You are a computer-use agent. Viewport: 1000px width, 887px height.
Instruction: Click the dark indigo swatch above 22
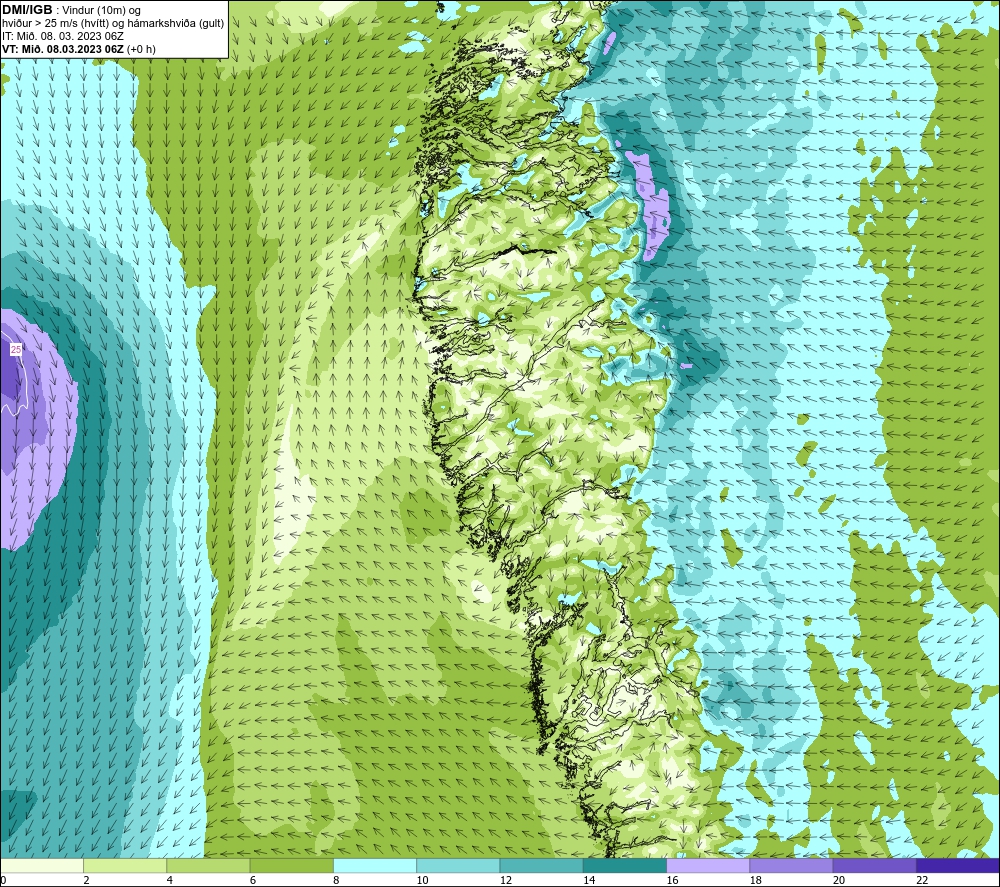point(957,865)
